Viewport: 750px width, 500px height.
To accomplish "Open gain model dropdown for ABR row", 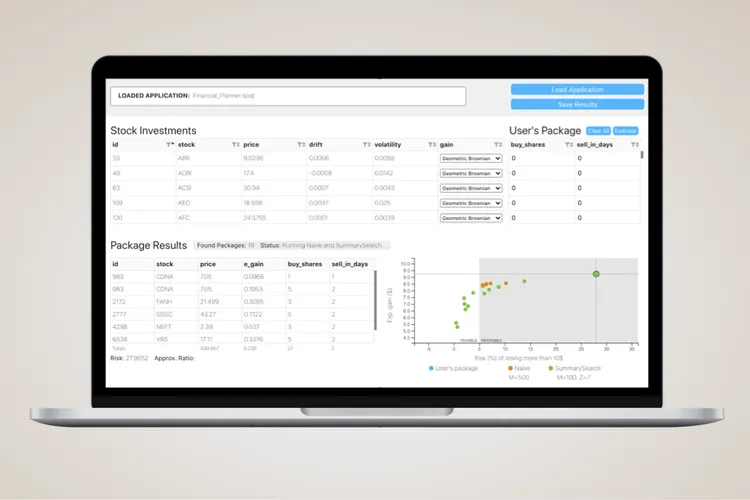I will pyautogui.click(x=470, y=158).
